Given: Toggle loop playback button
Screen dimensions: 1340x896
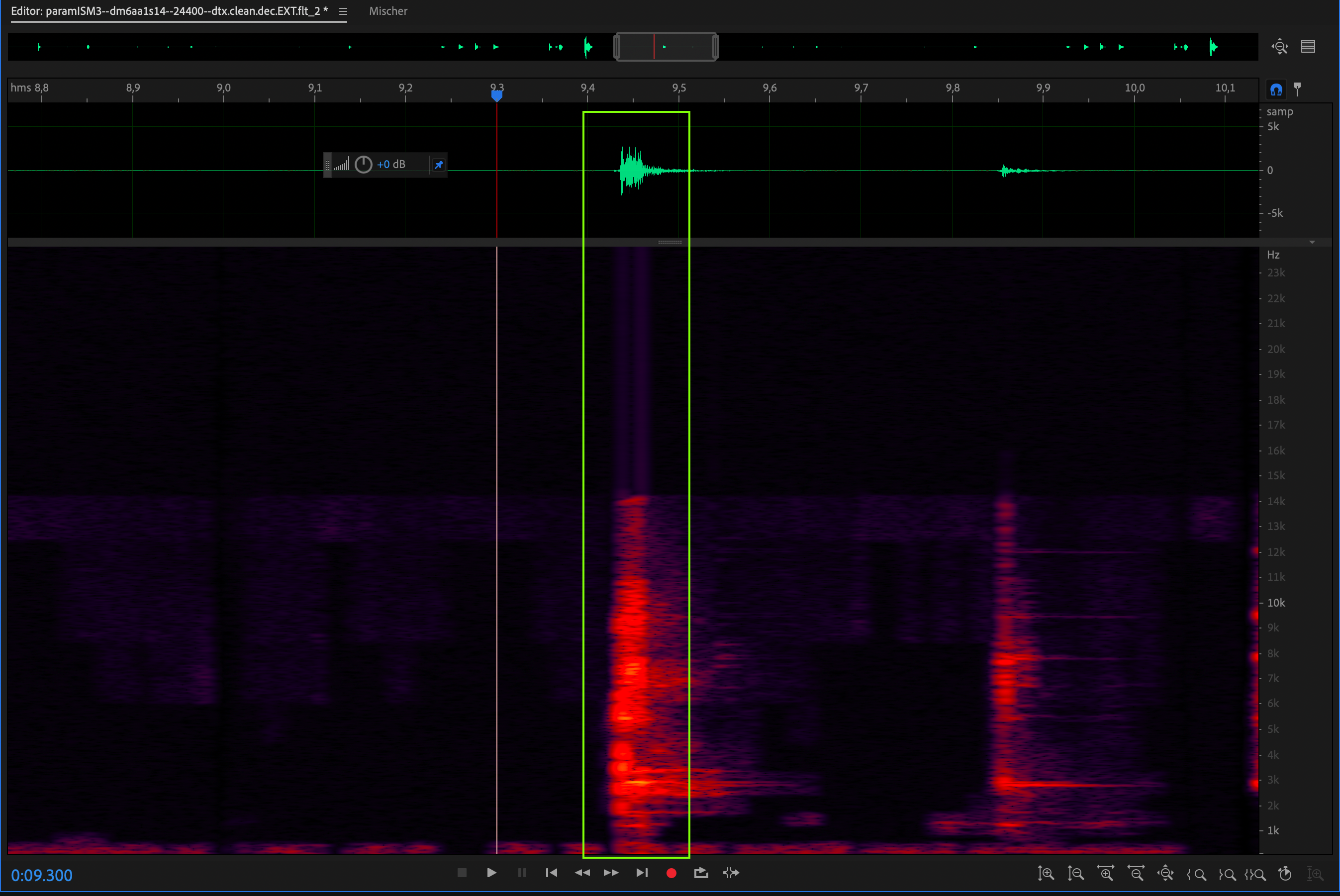Looking at the screenshot, I should coord(701,873).
